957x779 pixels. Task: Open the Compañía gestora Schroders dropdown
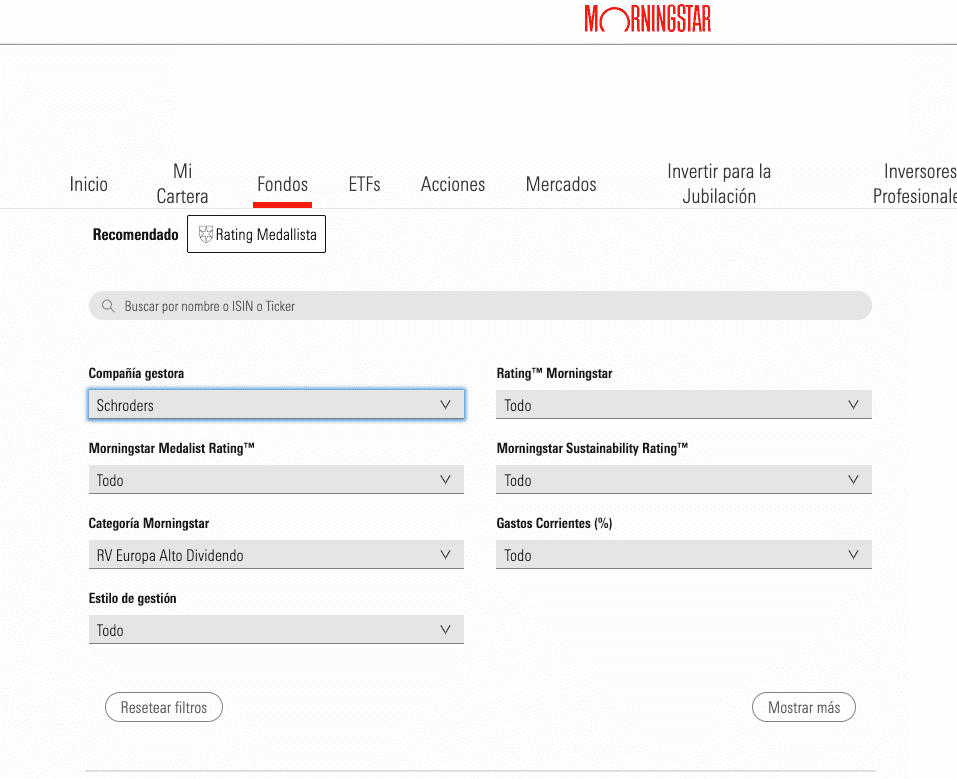(x=276, y=404)
